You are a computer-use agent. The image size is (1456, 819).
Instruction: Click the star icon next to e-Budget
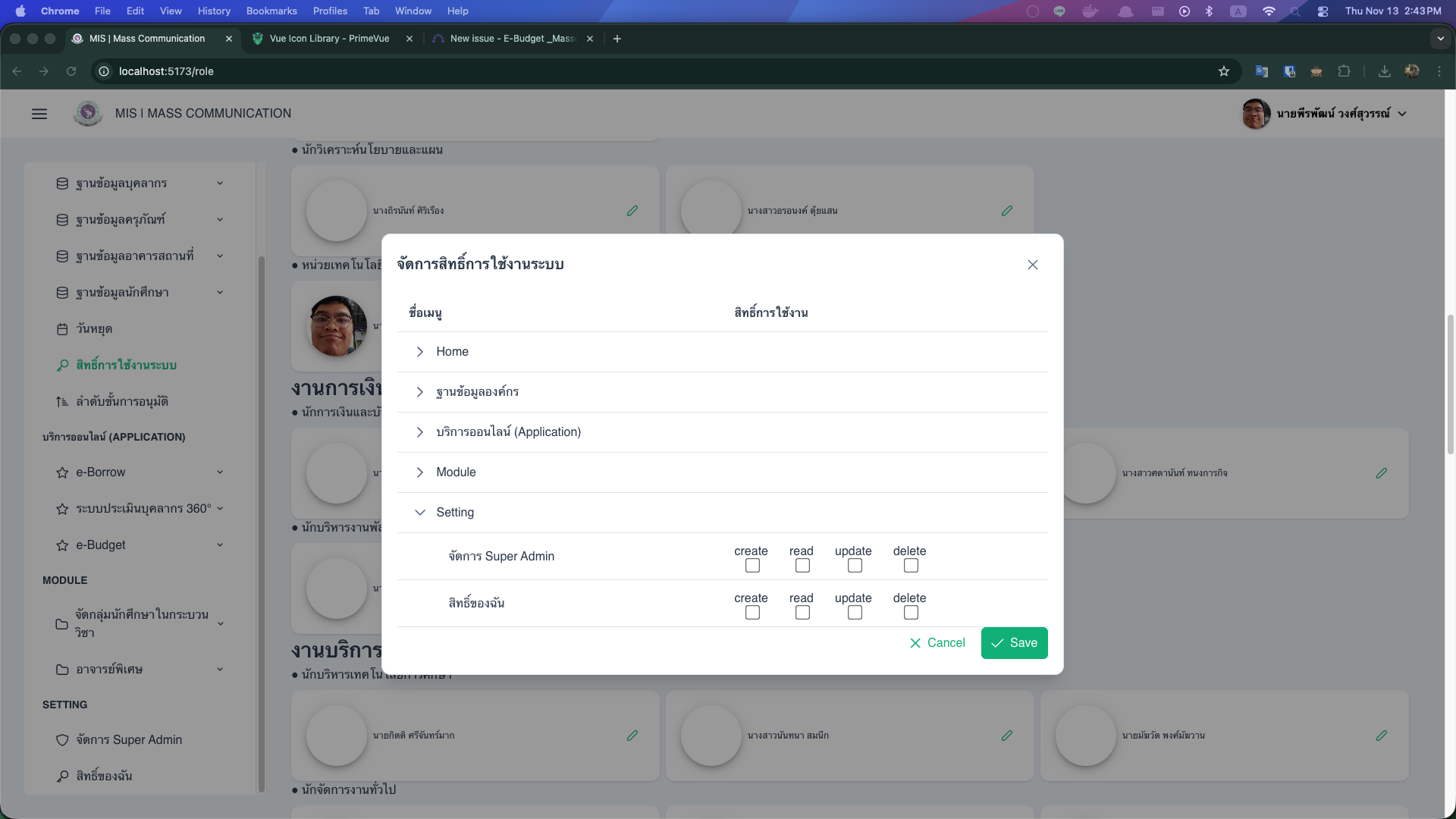62,545
